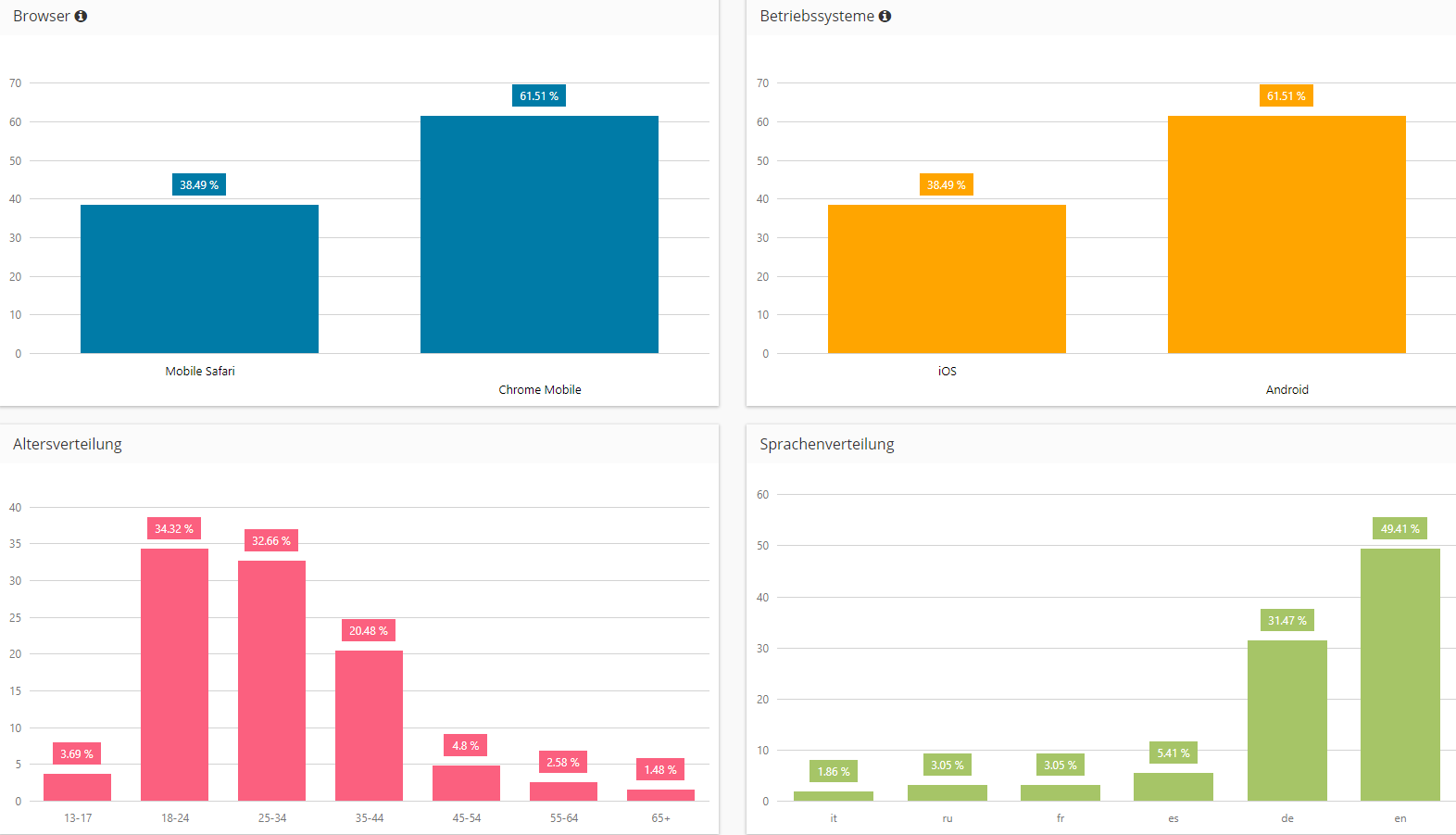Click the 3.05 % label above ru
Image resolution: width=1456 pixels, height=835 pixels.
[x=948, y=765]
